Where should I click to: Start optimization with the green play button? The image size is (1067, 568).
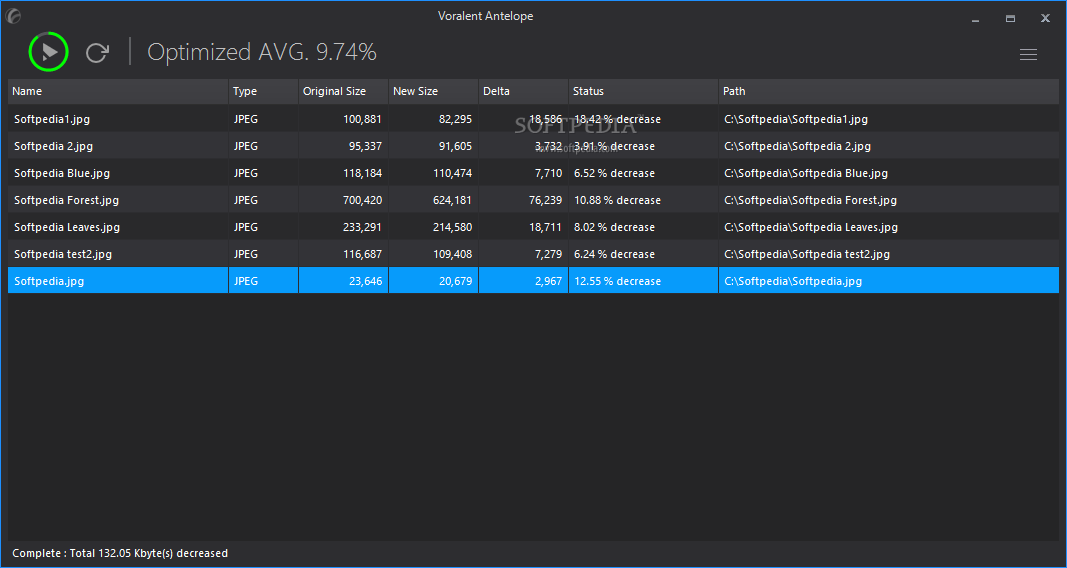(48, 52)
